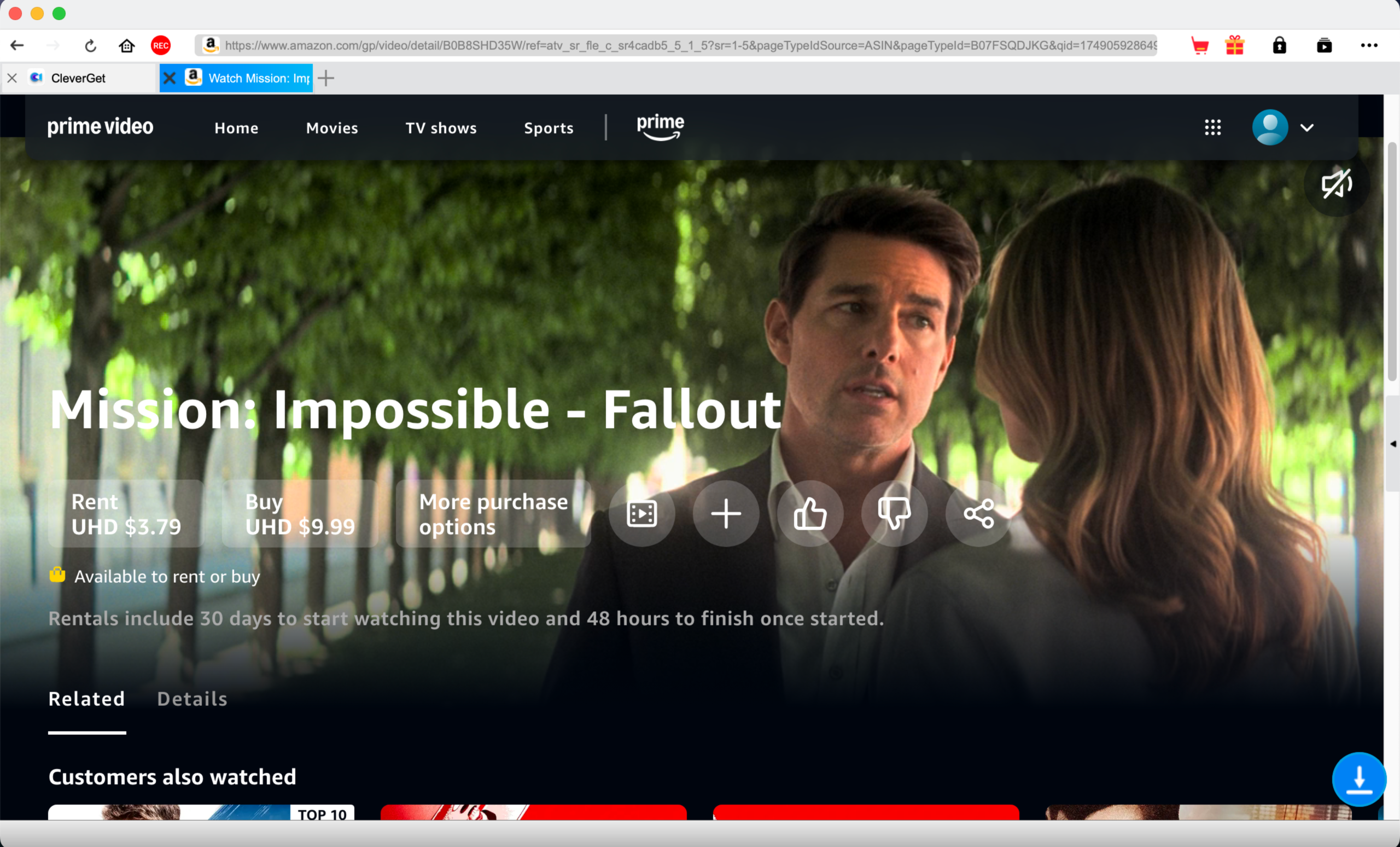Open Sports in Prime Video nav
This screenshot has height=847, width=1400.
tap(549, 128)
